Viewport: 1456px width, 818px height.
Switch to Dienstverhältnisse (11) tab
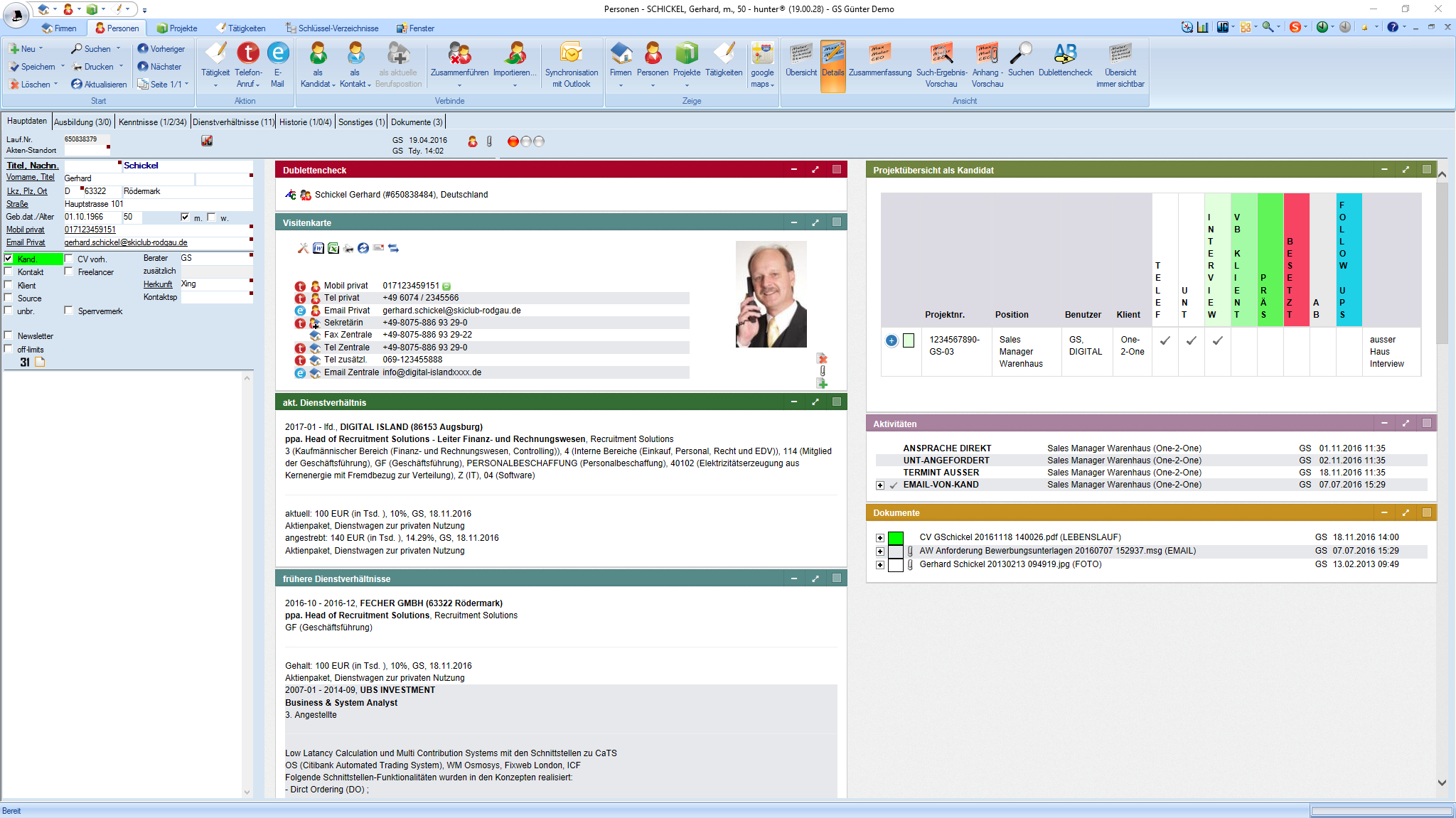tap(233, 122)
